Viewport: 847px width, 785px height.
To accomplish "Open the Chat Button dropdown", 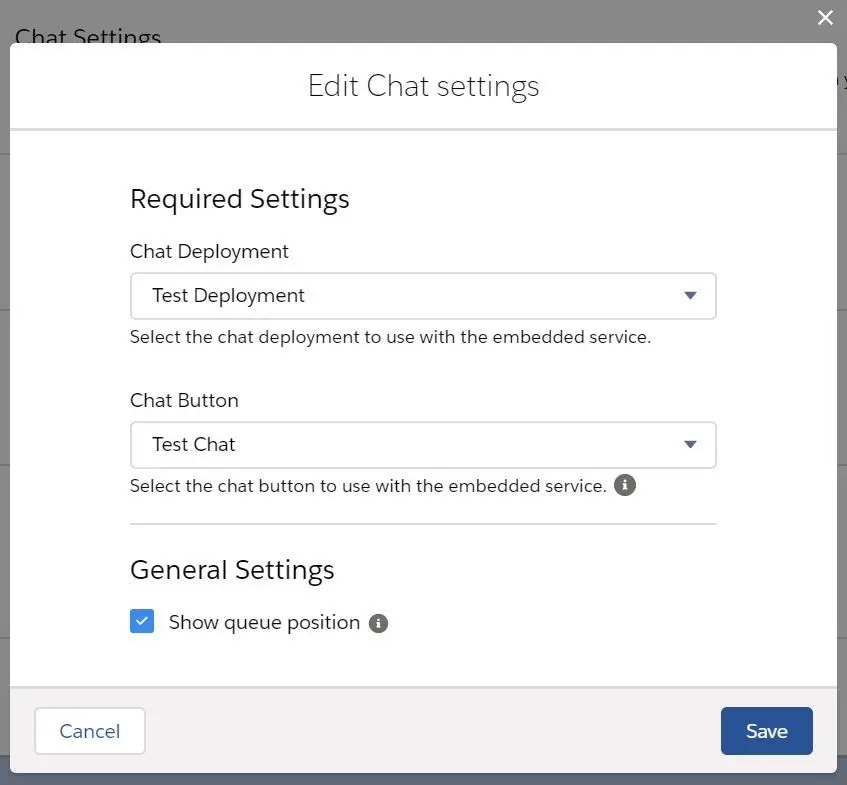I will [423, 445].
